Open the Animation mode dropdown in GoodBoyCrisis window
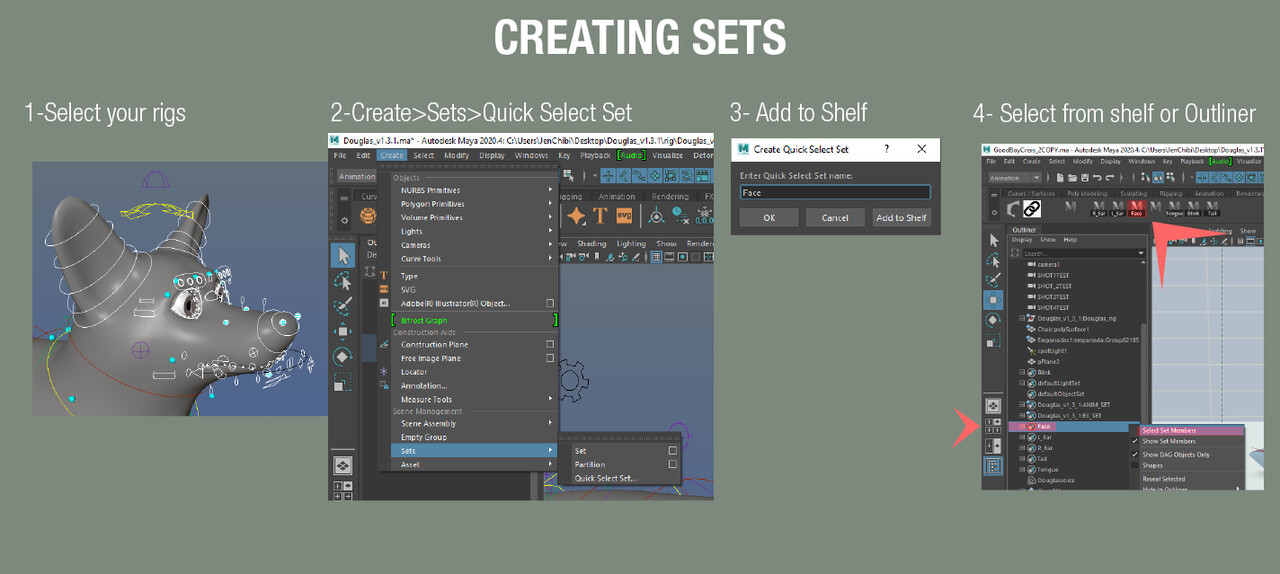 [1015, 178]
